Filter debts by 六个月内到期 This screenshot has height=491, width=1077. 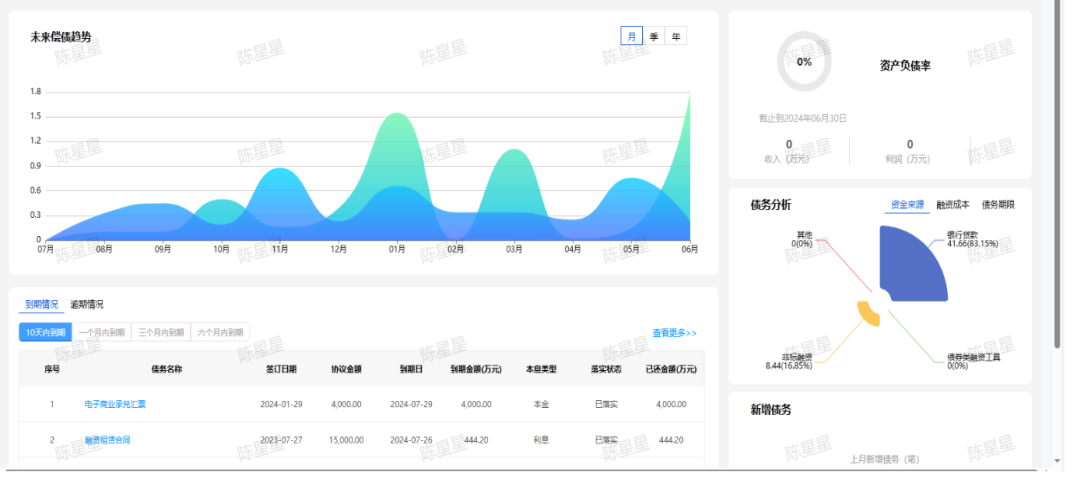click(220, 333)
